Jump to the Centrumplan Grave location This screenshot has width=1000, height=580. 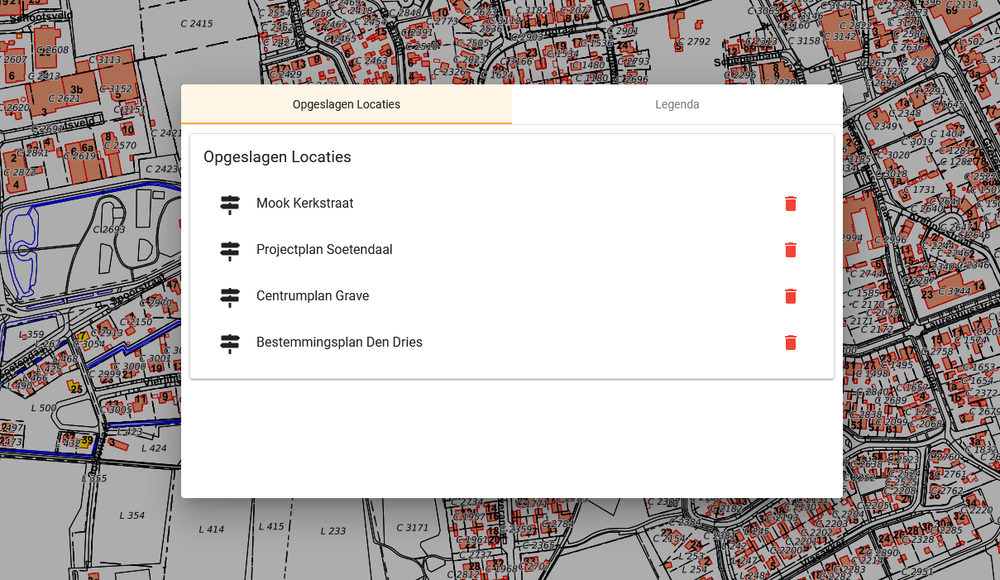coord(312,296)
